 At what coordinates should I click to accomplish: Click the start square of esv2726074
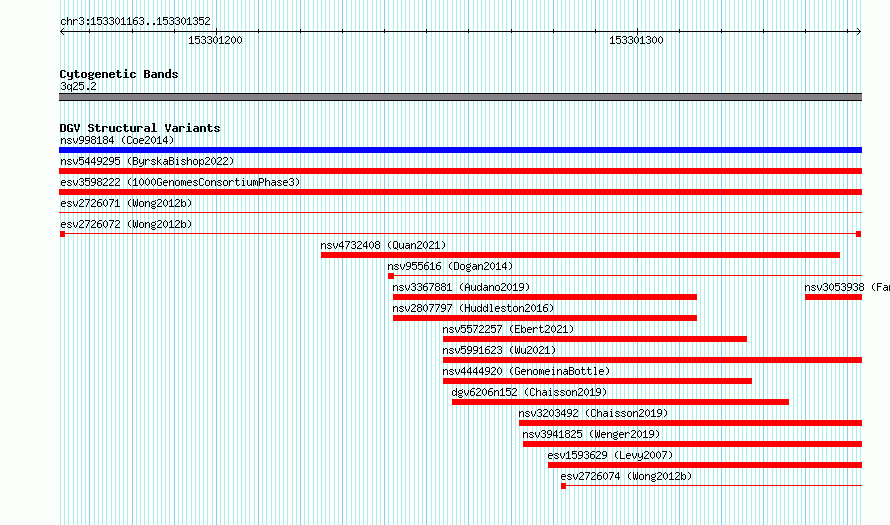(x=564, y=486)
